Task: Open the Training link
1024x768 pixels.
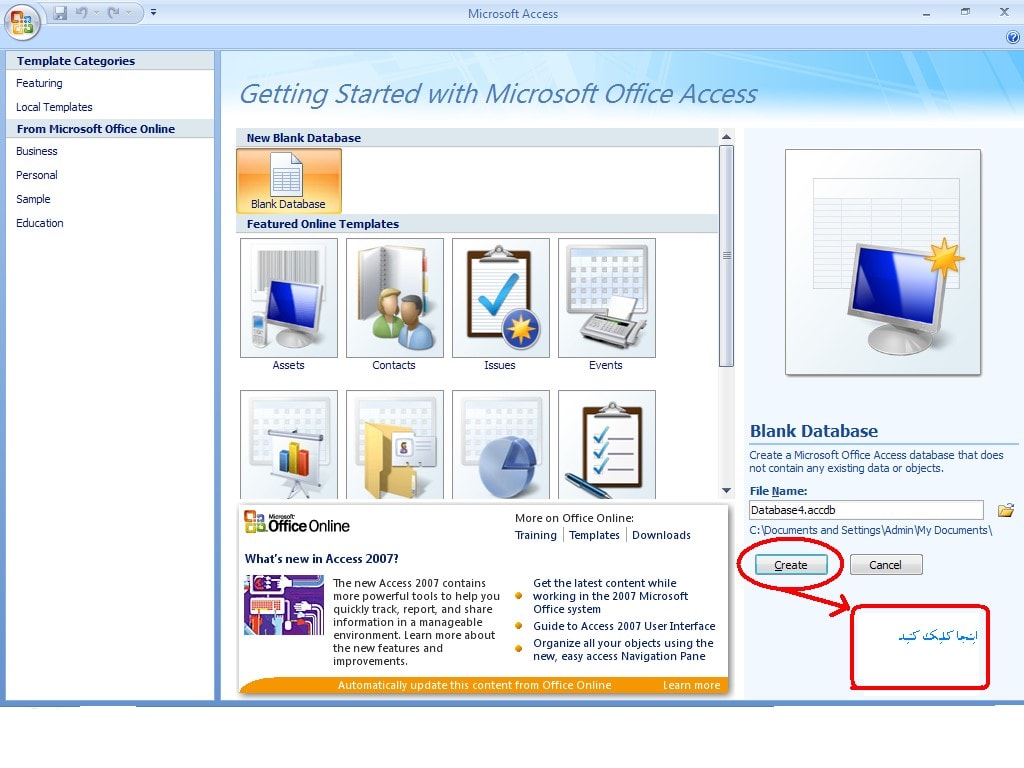Action: (x=536, y=535)
